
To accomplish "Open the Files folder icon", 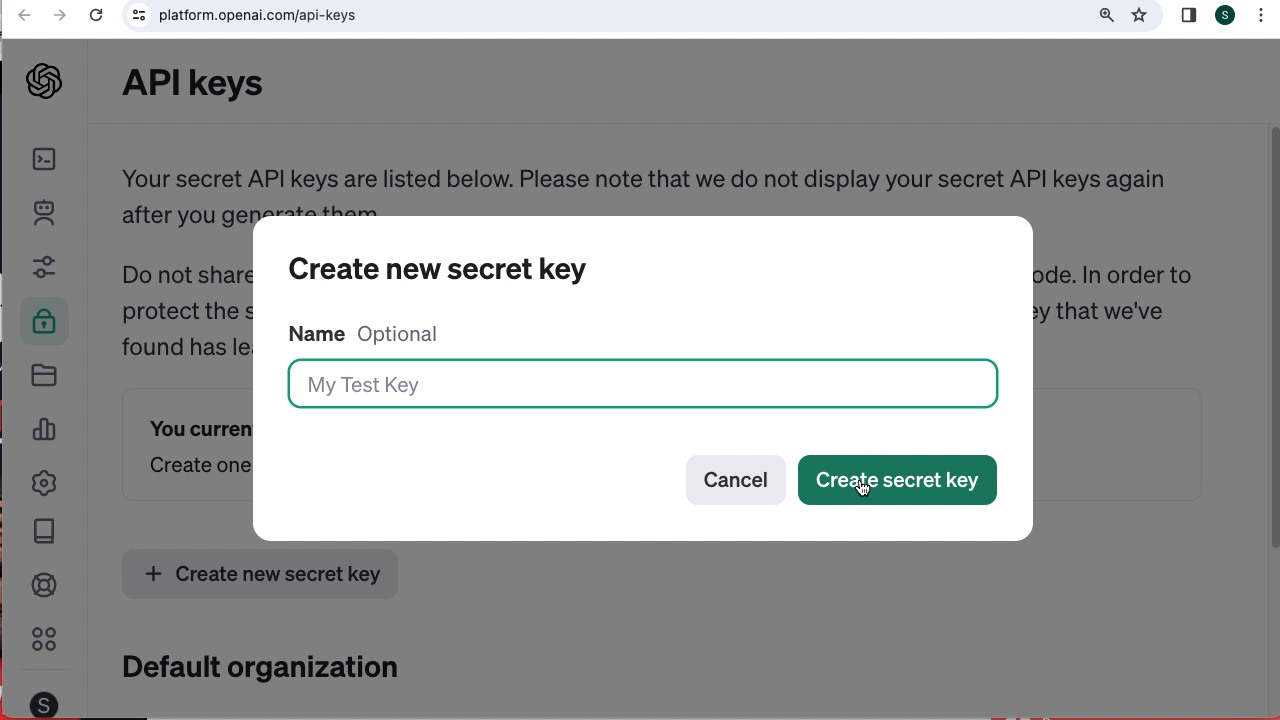I will click(x=44, y=375).
